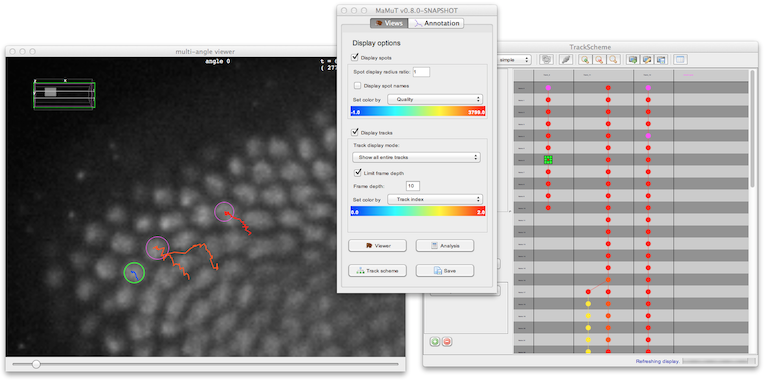The image size is (766, 381).
Task: Switch to the Annotation tab
Action: pos(436,23)
